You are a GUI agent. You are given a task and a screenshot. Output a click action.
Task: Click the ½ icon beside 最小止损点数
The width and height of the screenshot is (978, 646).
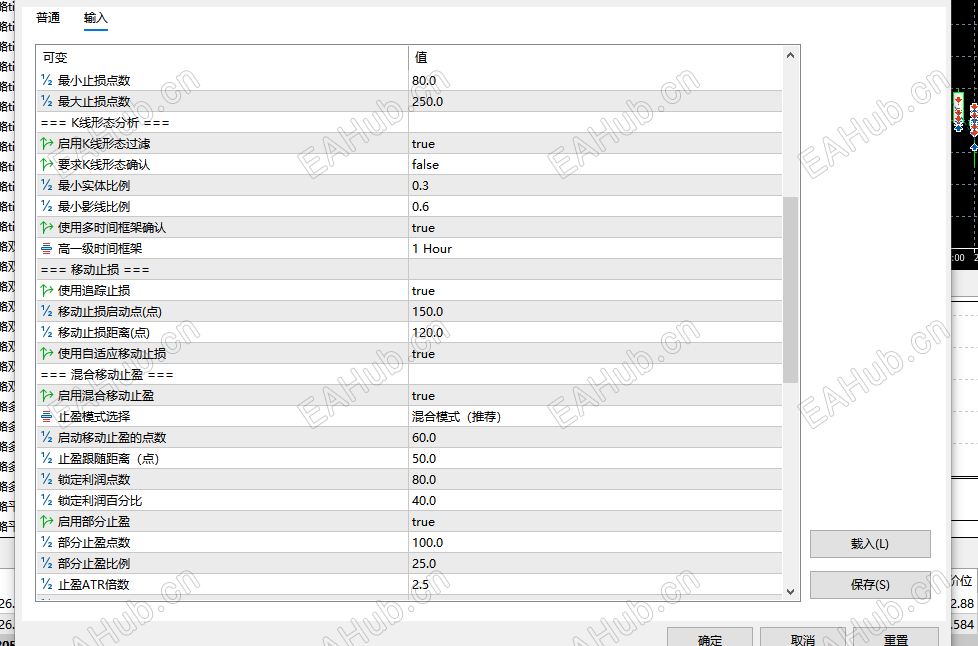[44, 81]
